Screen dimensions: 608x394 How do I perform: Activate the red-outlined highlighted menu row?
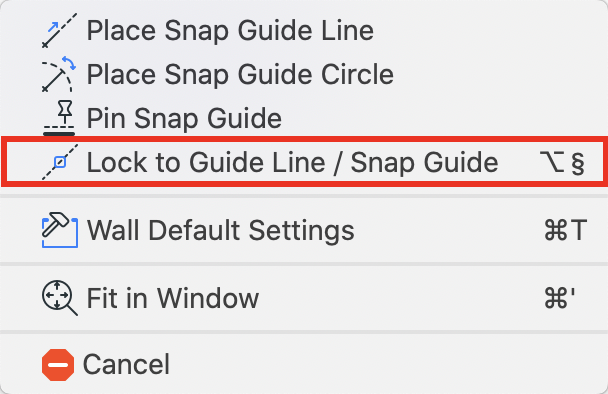pyautogui.click(x=304, y=162)
